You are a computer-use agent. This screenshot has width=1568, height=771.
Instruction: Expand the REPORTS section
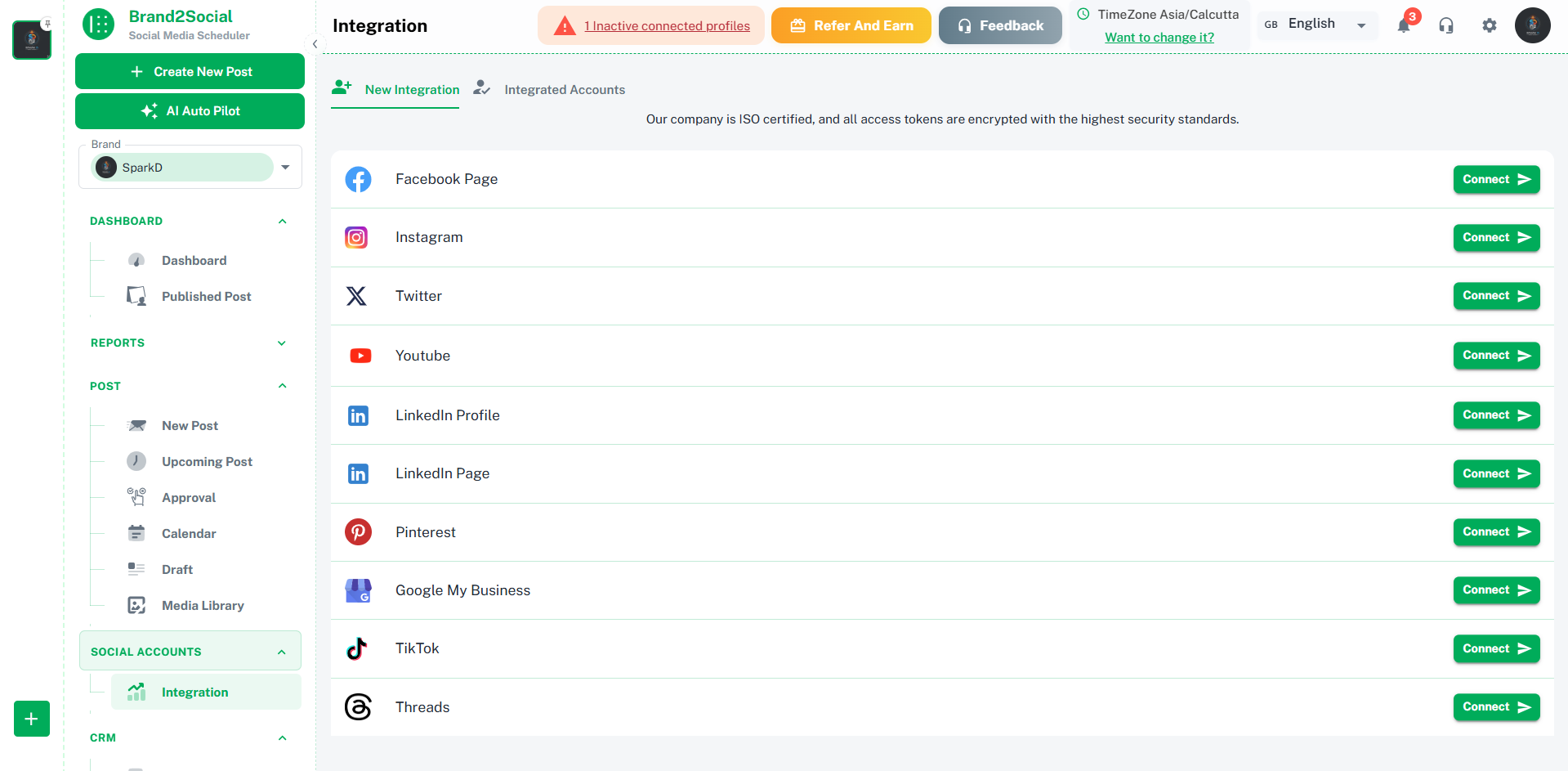282,343
